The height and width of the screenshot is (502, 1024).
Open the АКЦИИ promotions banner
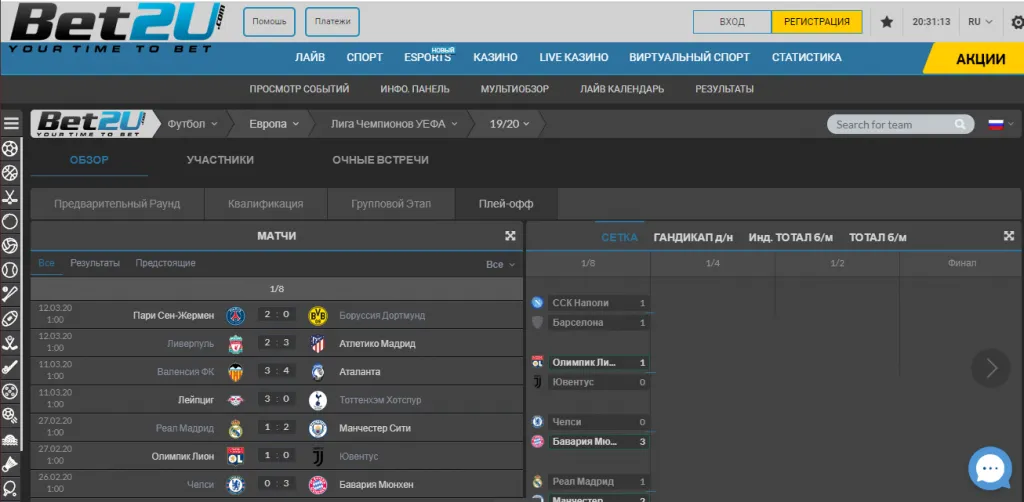[976, 59]
